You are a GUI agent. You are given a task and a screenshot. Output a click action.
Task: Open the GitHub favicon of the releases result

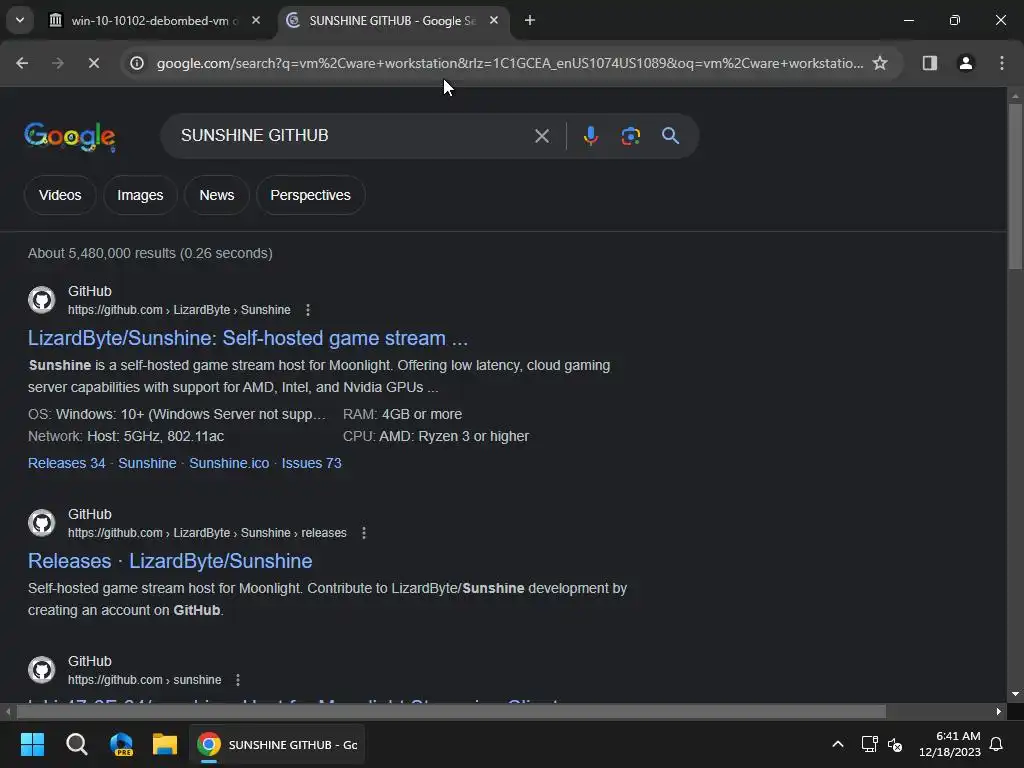42,523
